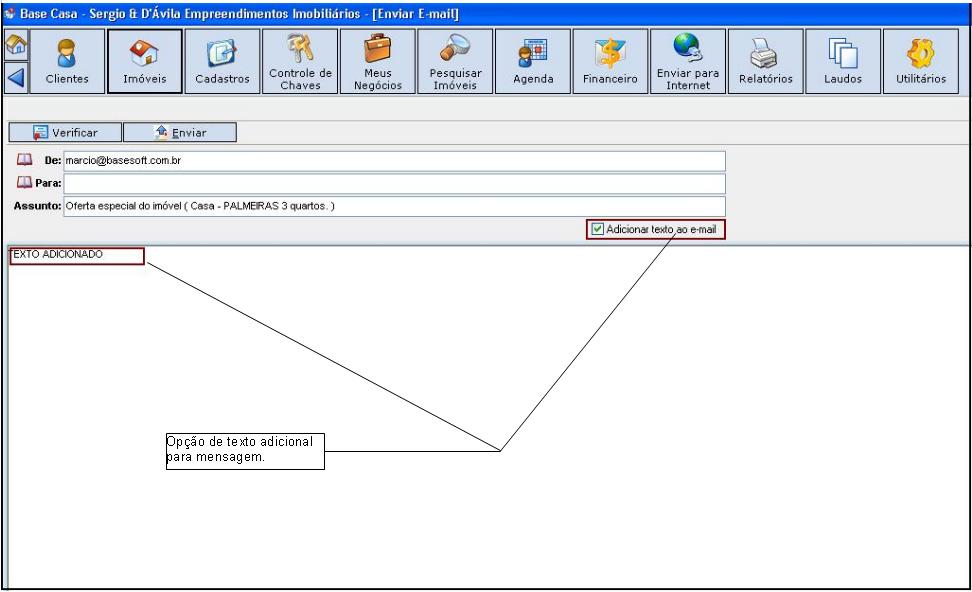Click the back arrow in top-left
The image size is (972, 592).
click(x=14, y=76)
